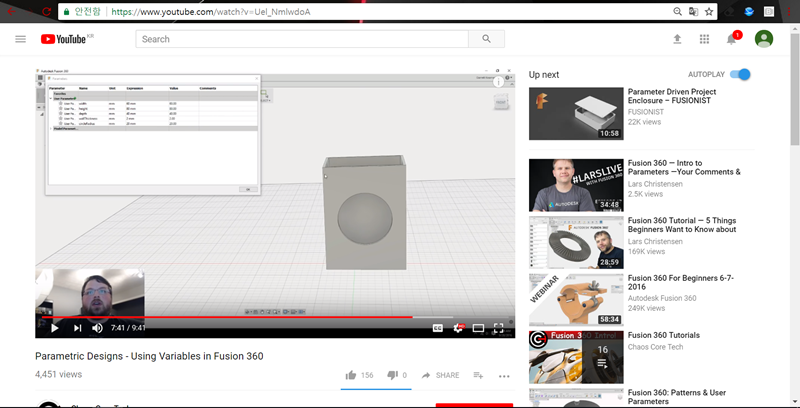Open the translate page icon in address bar
This screenshot has width=800, height=408.
[x=693, y=11]
